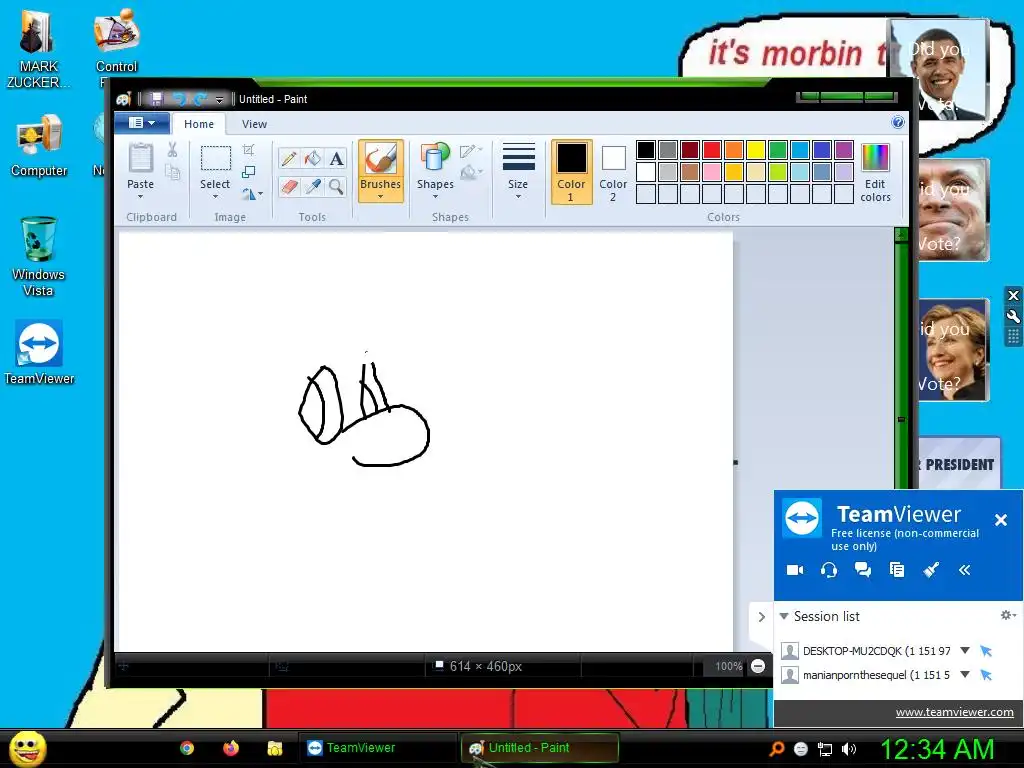Activate Color 1 selector

click(571, 172)
